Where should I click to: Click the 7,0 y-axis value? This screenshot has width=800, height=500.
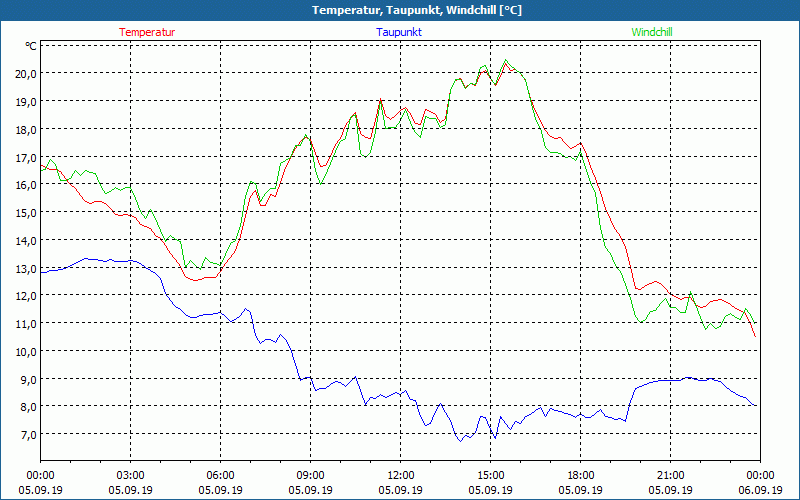(x=29, y=435)
